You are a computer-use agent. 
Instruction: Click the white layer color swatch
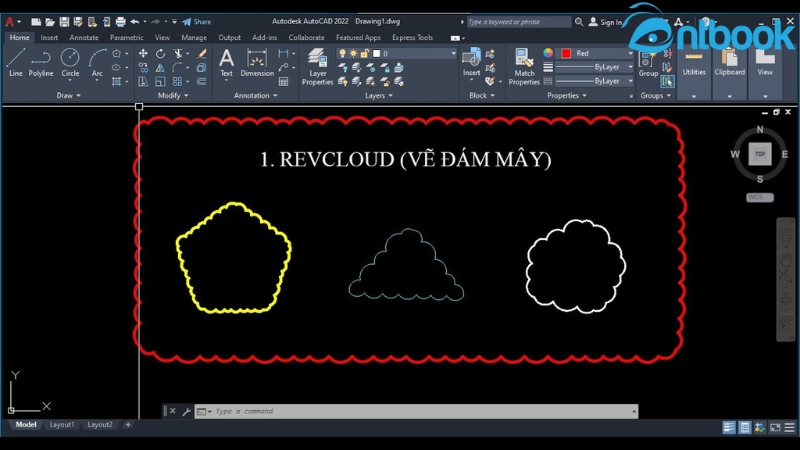[x=377, y=53]
